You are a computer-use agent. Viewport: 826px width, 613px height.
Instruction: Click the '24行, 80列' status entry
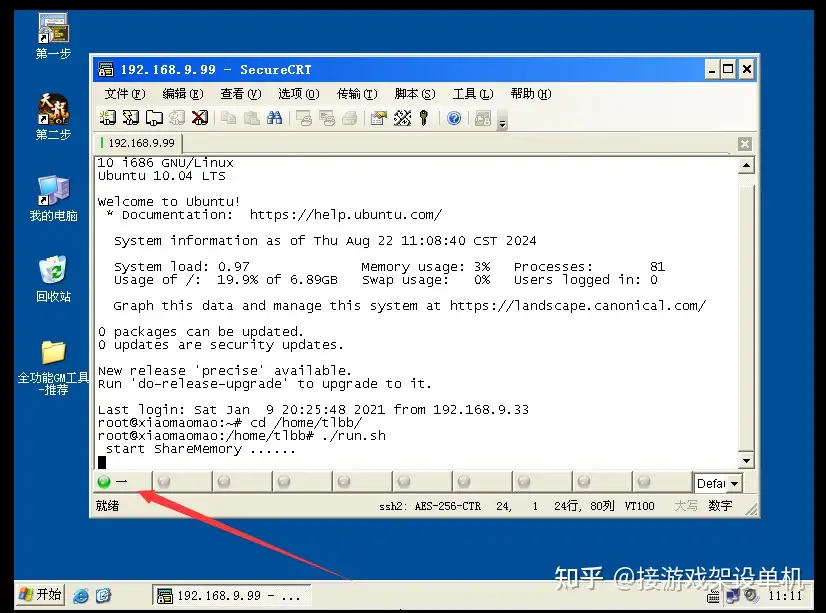(x=584, y=506)
